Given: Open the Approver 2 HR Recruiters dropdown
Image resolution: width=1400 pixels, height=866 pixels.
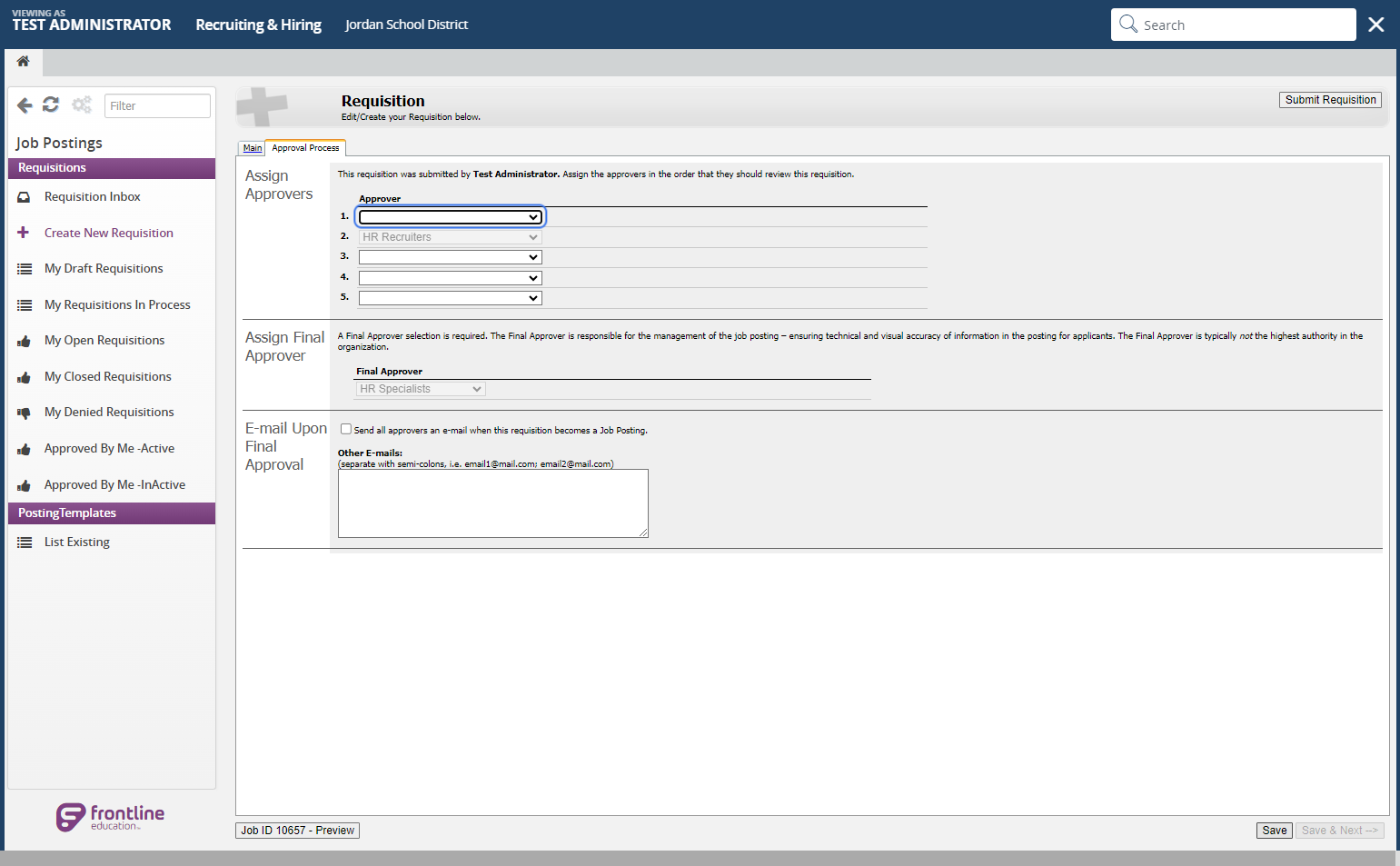Looking at the screenshot, I should (x=451, y=237).
